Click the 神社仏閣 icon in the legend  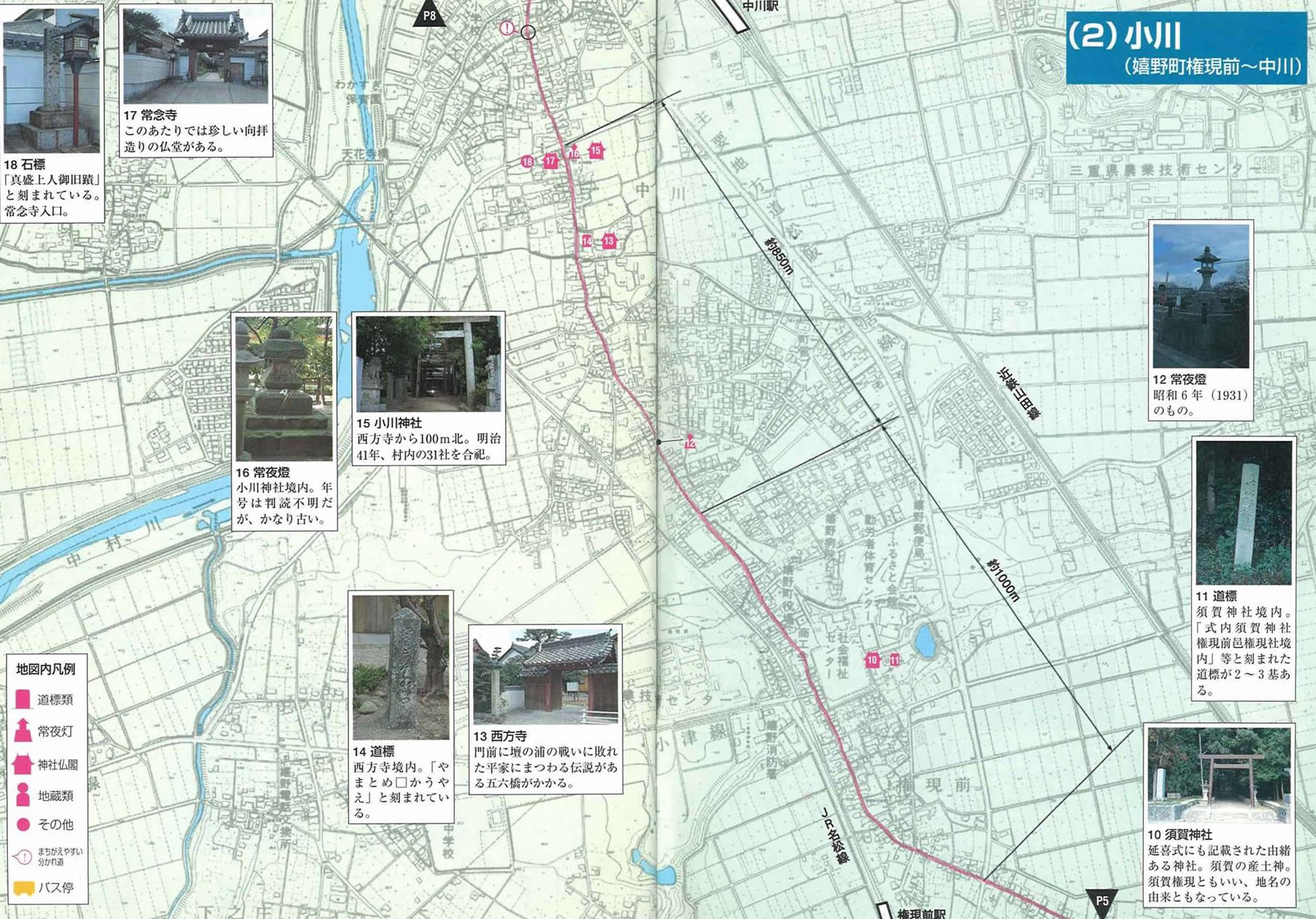coord(23,764)
